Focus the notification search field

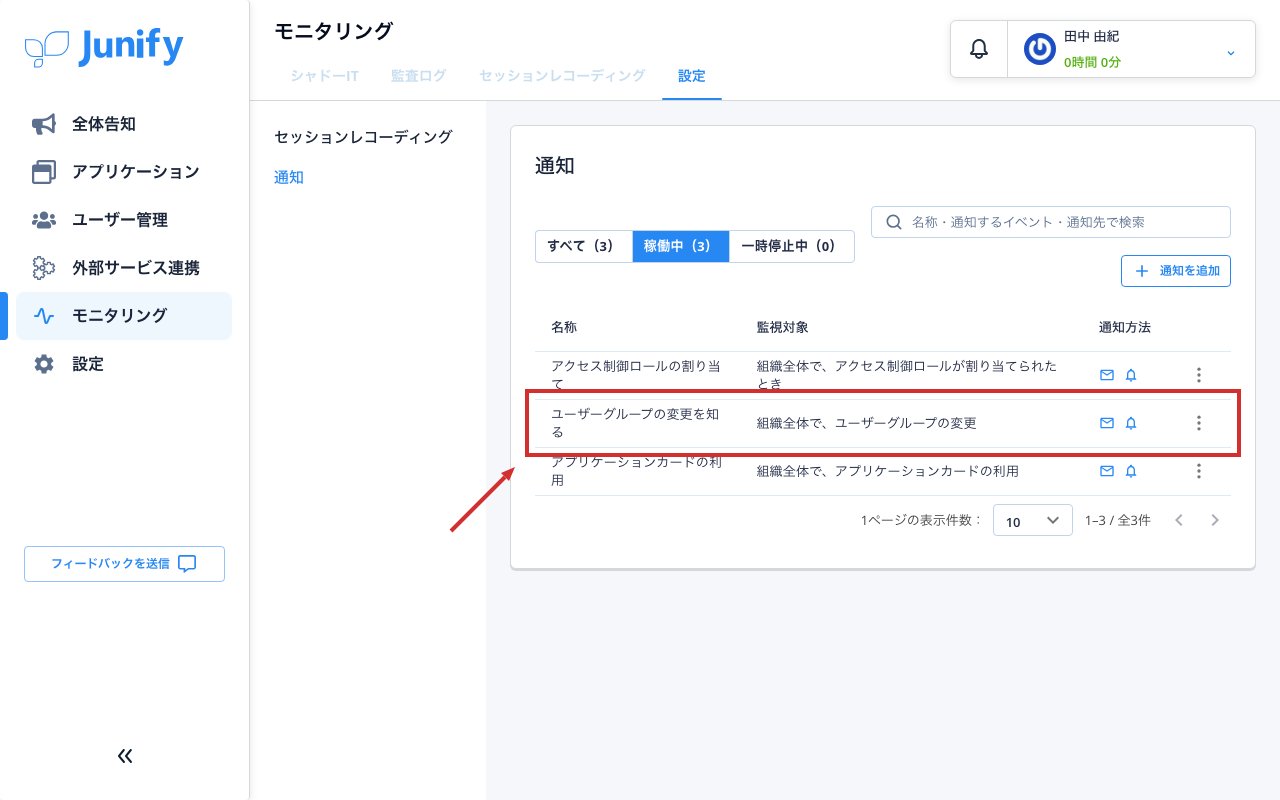pos(1051,222)
